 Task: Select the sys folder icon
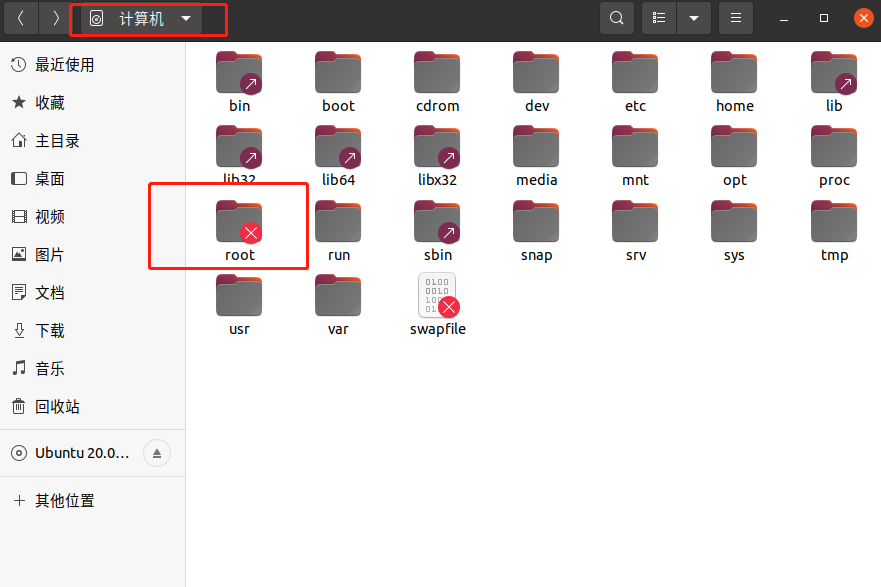point(734,222)
